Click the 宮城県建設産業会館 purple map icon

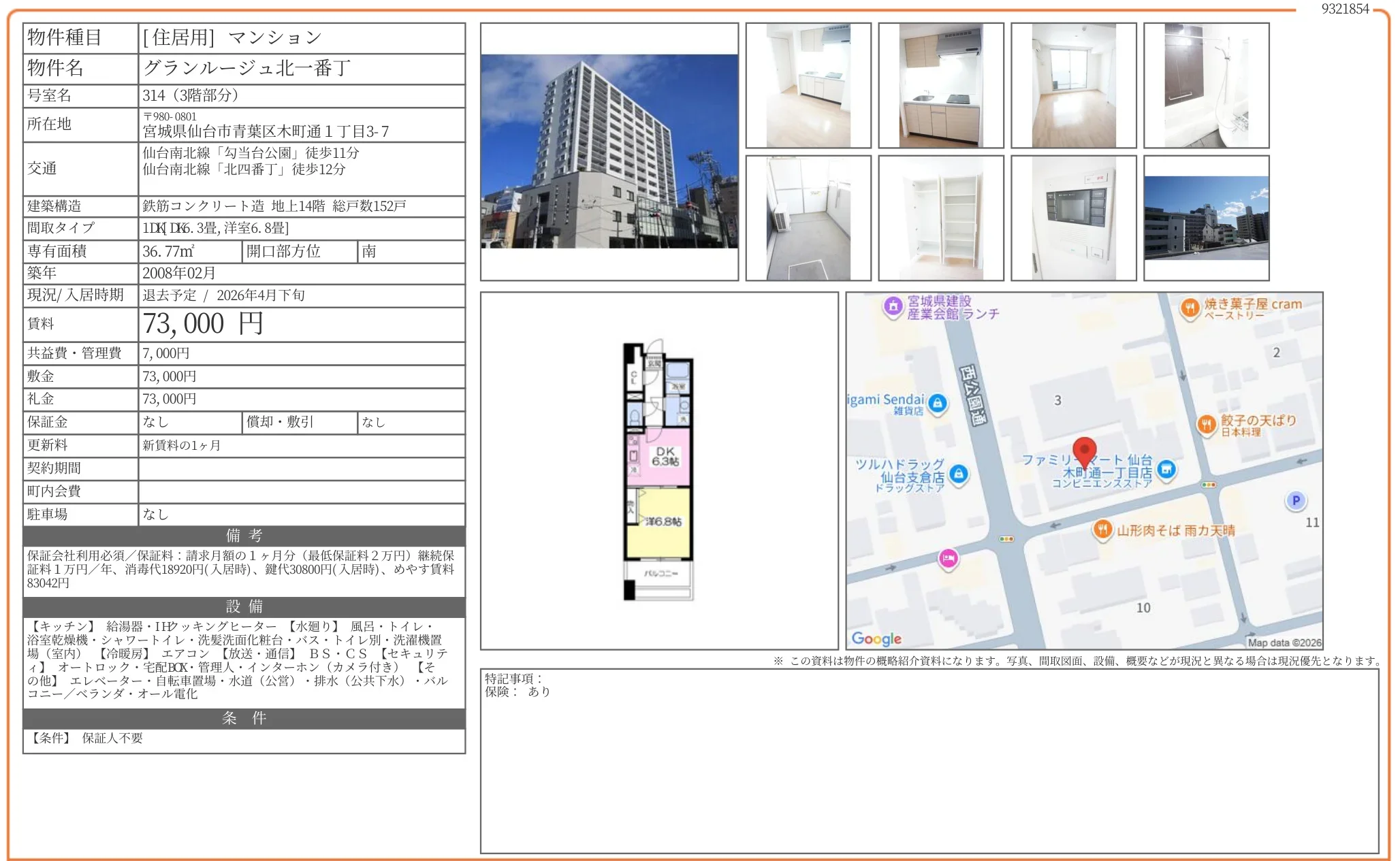[x=893, y=306]
